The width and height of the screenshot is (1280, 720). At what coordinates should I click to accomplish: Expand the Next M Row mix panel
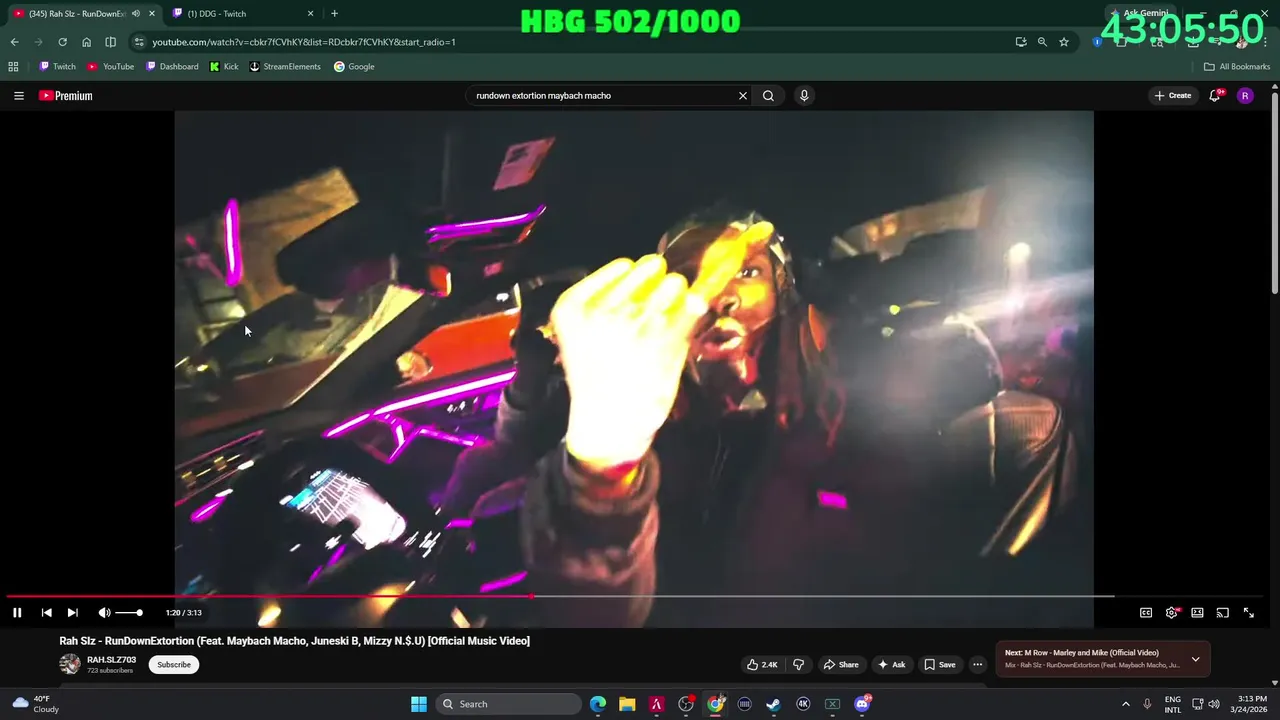[1195, 659]
